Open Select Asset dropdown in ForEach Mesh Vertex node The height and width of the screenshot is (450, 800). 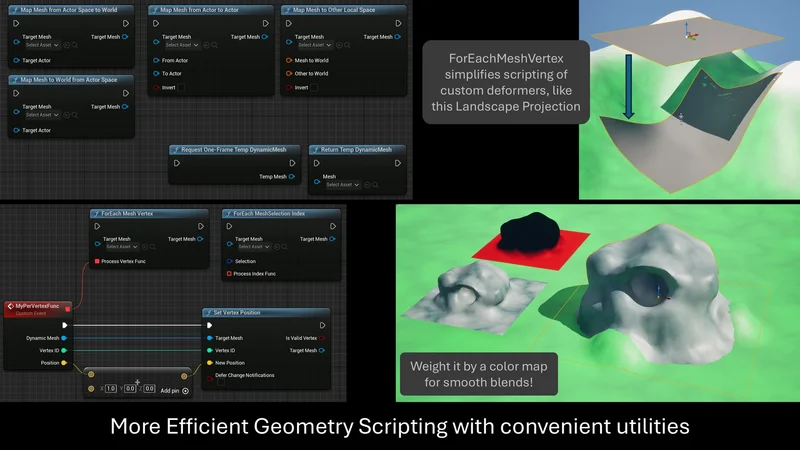pyautogui.click(x=121, y=247)
